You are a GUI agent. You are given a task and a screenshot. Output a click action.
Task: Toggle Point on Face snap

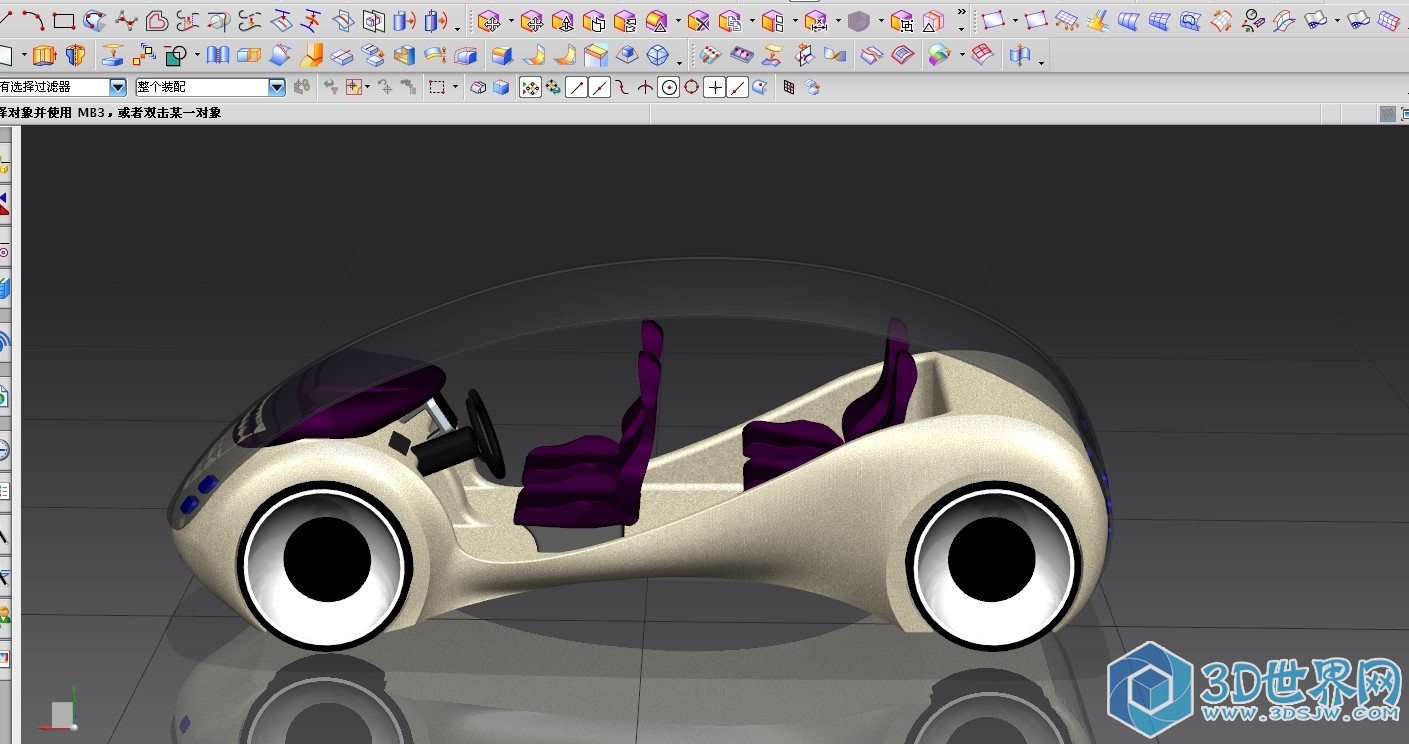point(760,88)
